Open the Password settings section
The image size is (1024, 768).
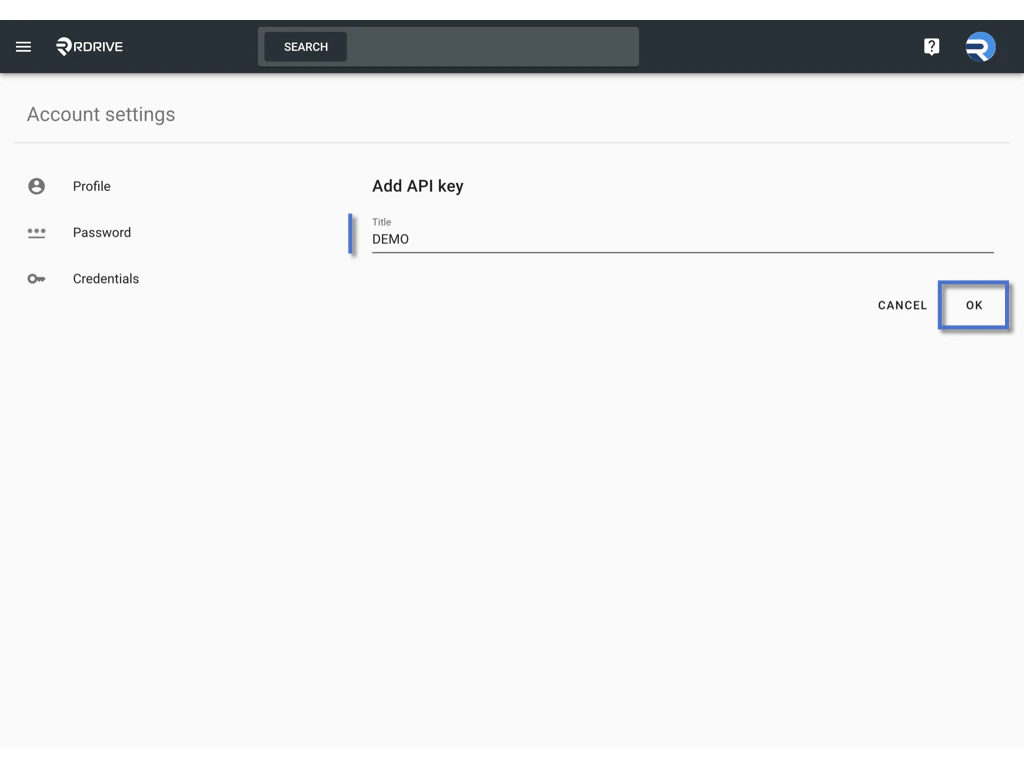(102, 232)
